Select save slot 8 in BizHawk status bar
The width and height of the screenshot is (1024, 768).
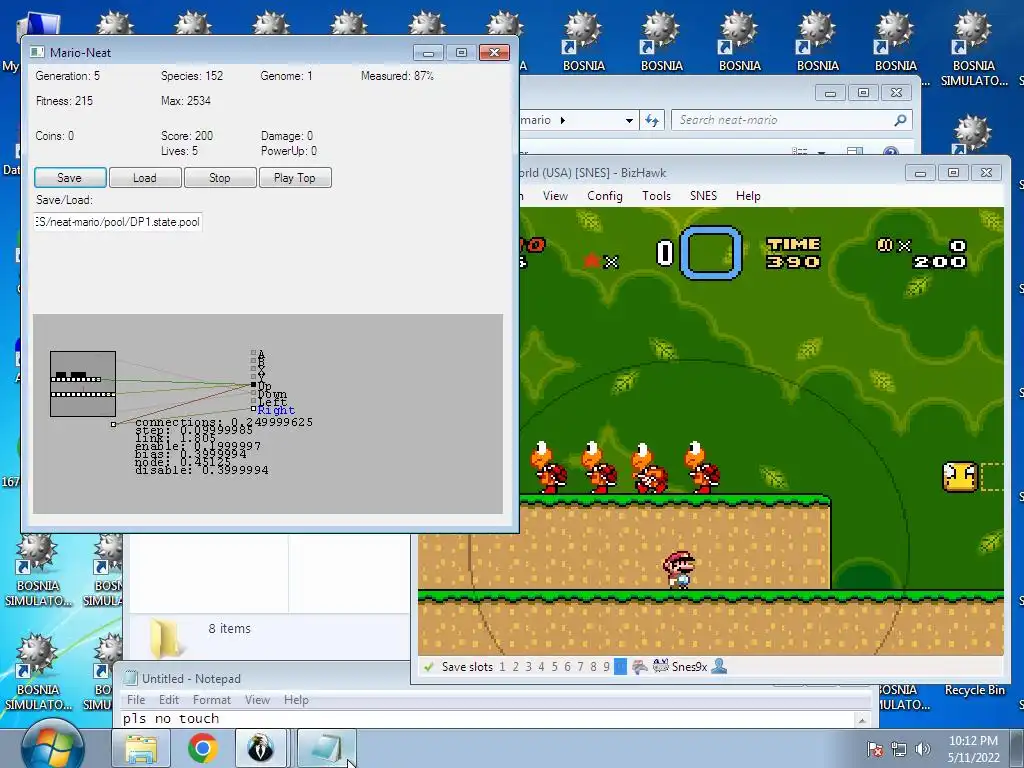pyautogui.click(x=593, y=667)
